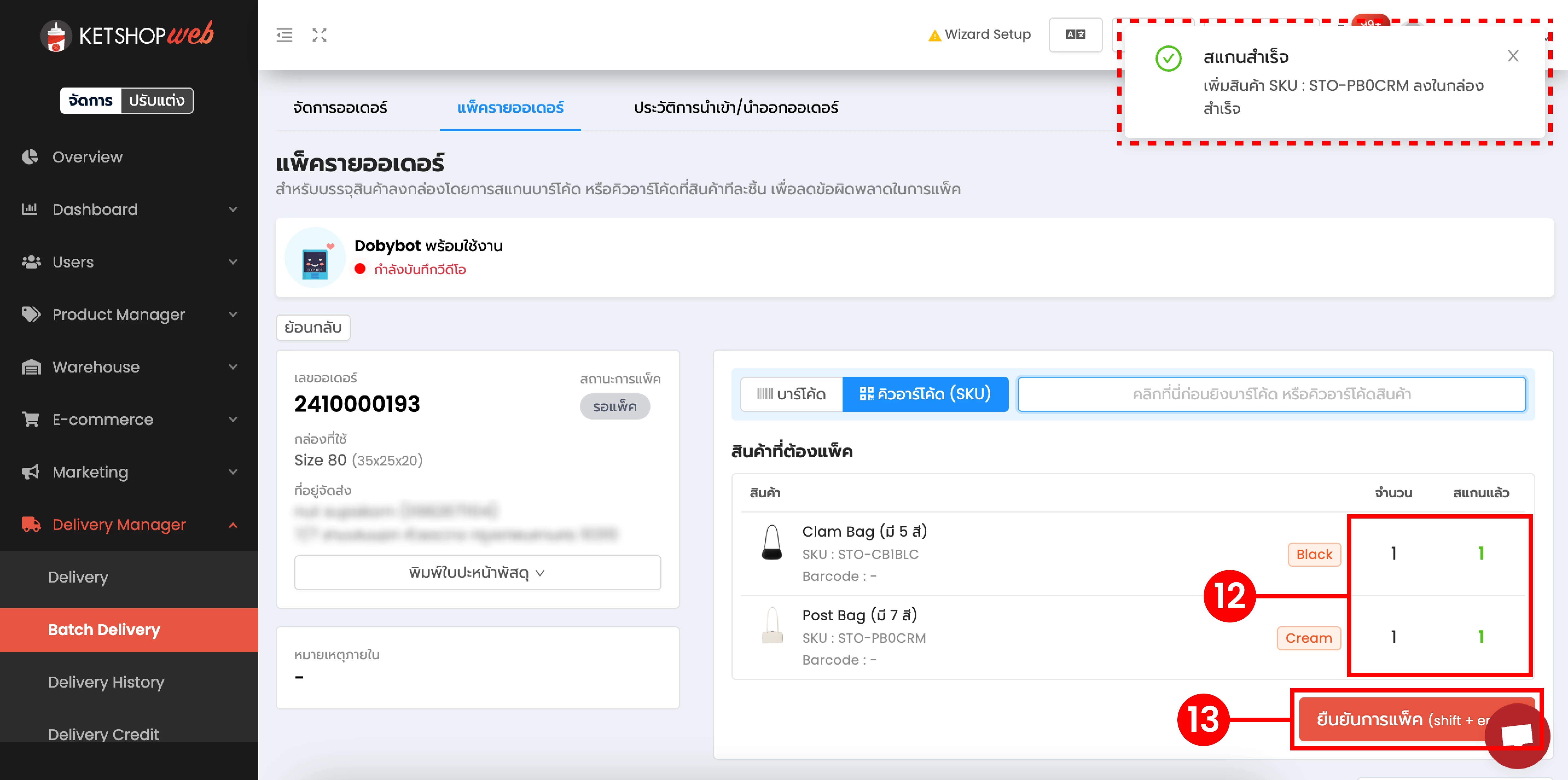Open the language translate button

click(1076, 35)
